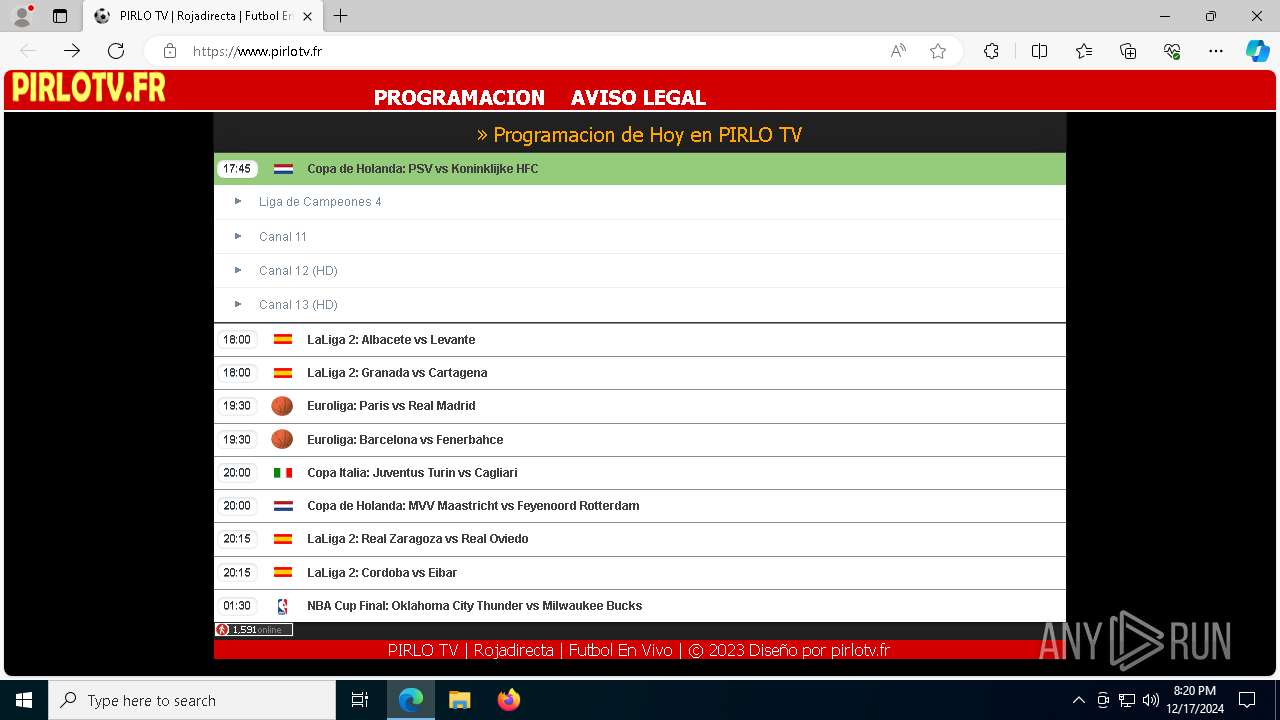The image size is (1280, 720).
Task: Select the Canal 11 stream link
Action: point(283,237)
